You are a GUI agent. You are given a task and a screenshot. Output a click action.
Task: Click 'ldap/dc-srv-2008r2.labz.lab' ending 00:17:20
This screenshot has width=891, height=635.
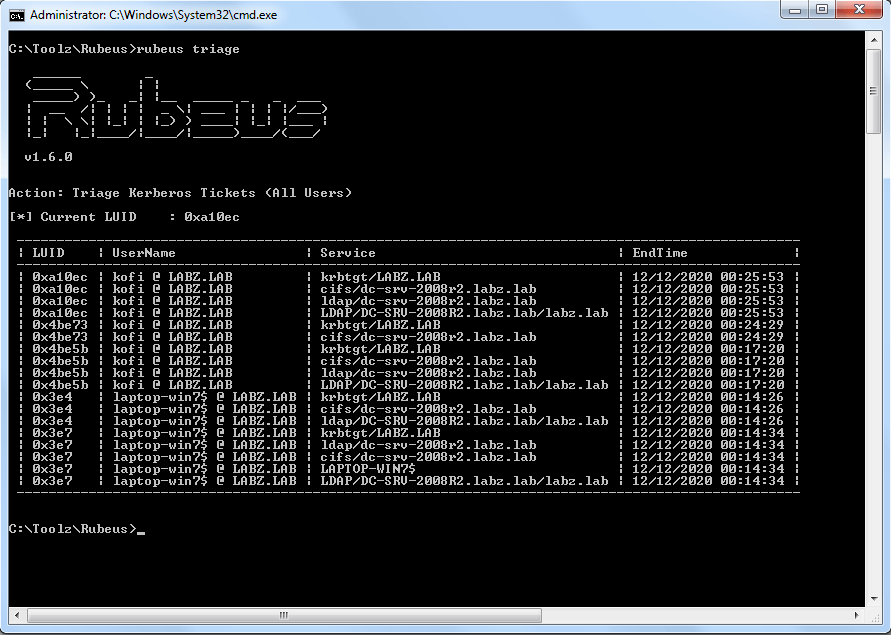click(428, 373)
